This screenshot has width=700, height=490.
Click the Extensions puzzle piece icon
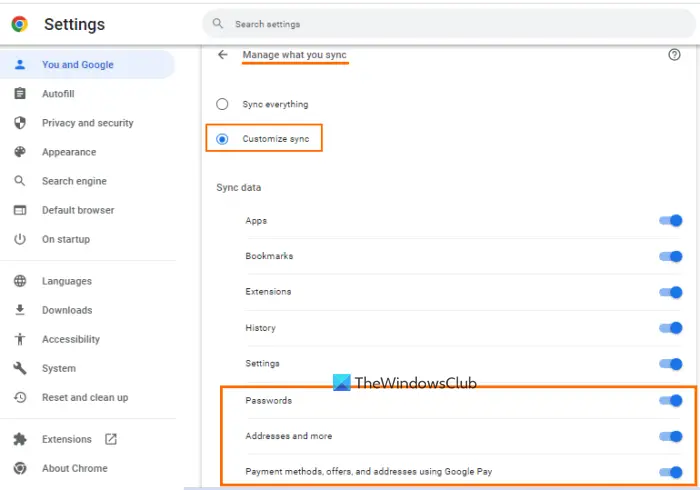20,439
